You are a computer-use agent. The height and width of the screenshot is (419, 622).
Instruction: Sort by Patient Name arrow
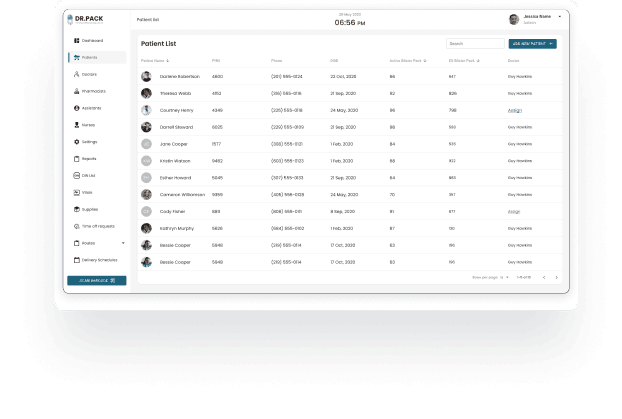click(168, 61)
